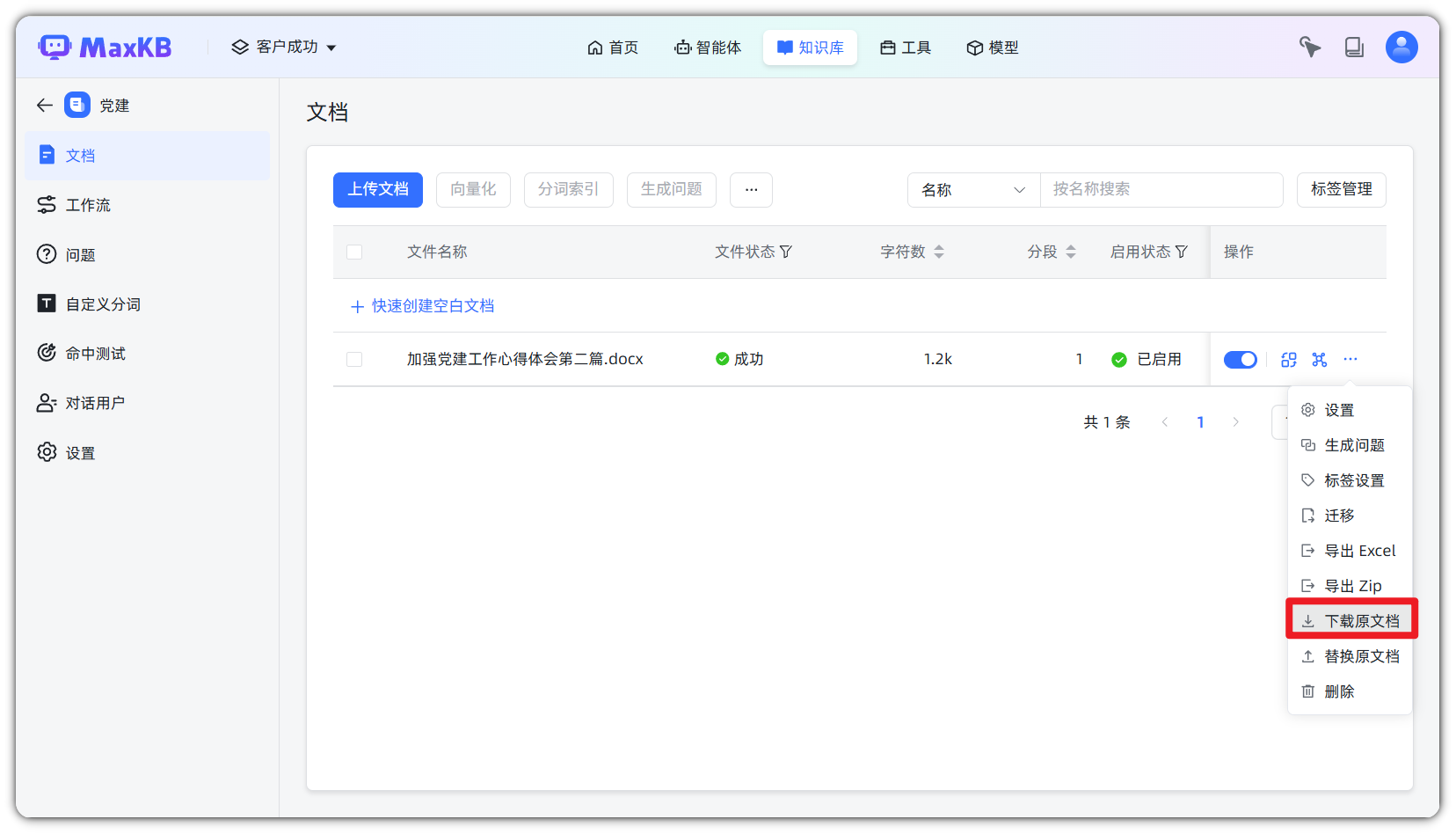Go back using the left arrow icon

pos(45,106)
